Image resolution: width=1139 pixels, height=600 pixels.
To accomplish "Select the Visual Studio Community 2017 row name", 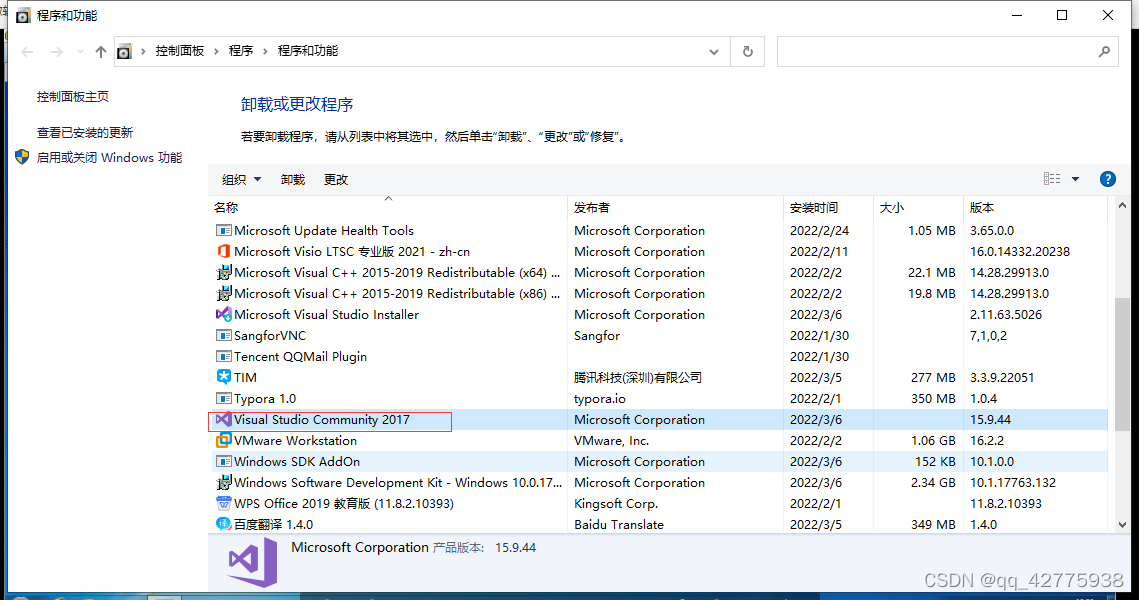I will pos(322,420).
